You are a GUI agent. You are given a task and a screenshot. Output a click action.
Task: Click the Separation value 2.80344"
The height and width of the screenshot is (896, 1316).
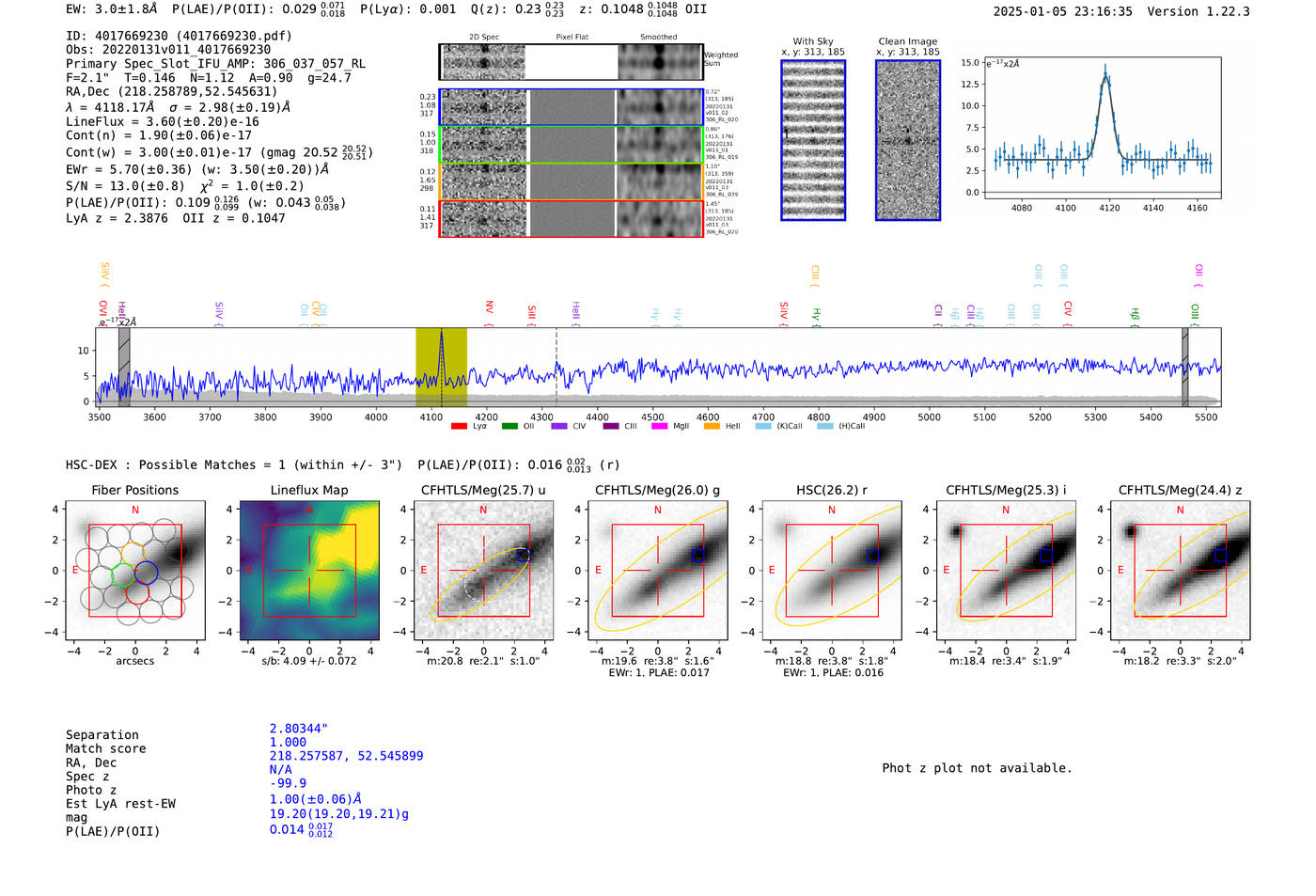pyautogui.click(x=299, y=729)
